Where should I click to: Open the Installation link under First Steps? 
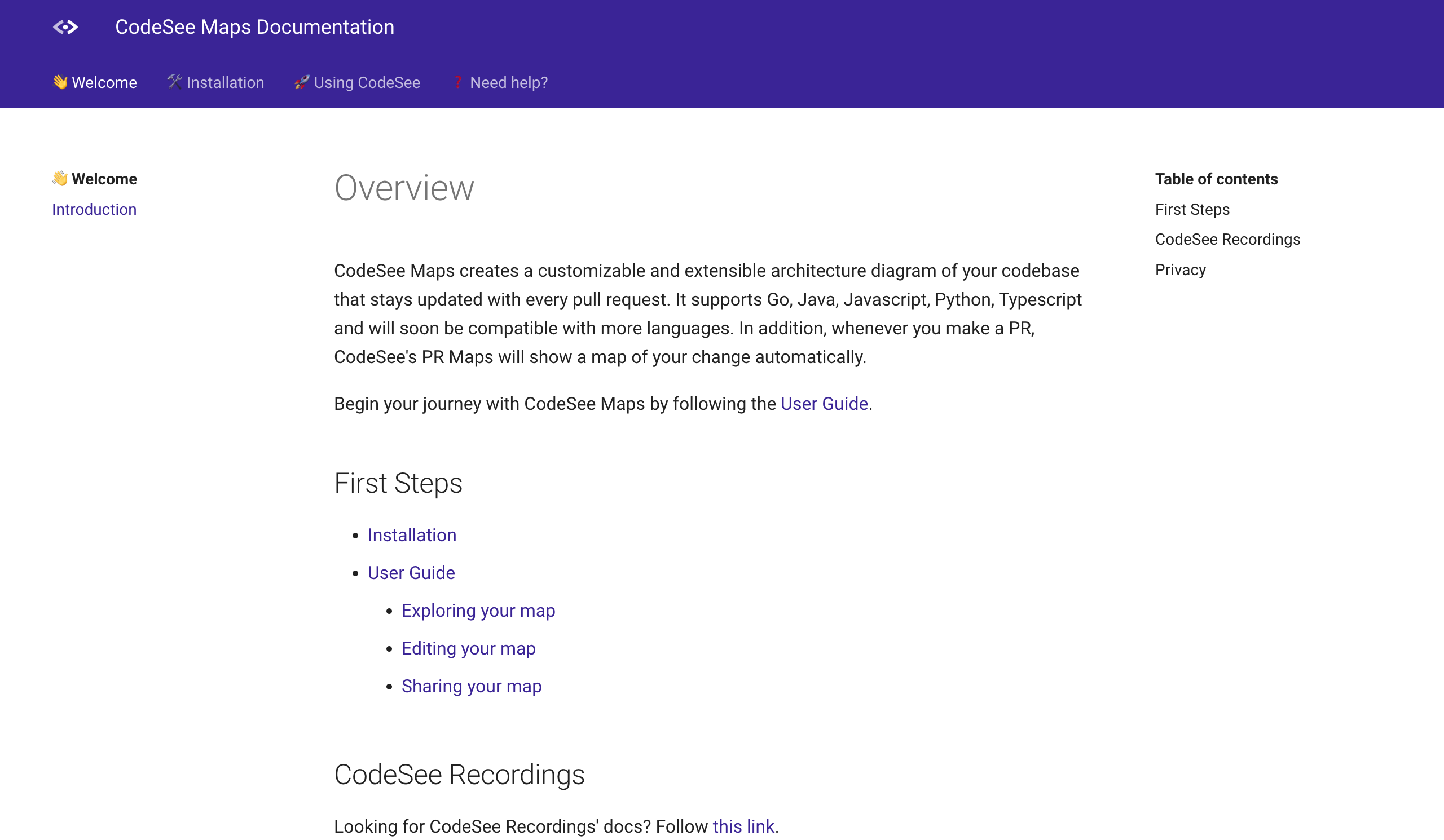click(x=412, y=536)
